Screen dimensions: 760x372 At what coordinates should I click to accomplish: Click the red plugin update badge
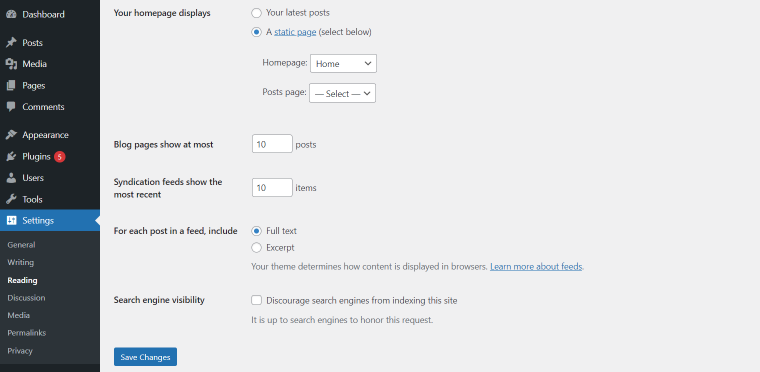tap(60, 157)
